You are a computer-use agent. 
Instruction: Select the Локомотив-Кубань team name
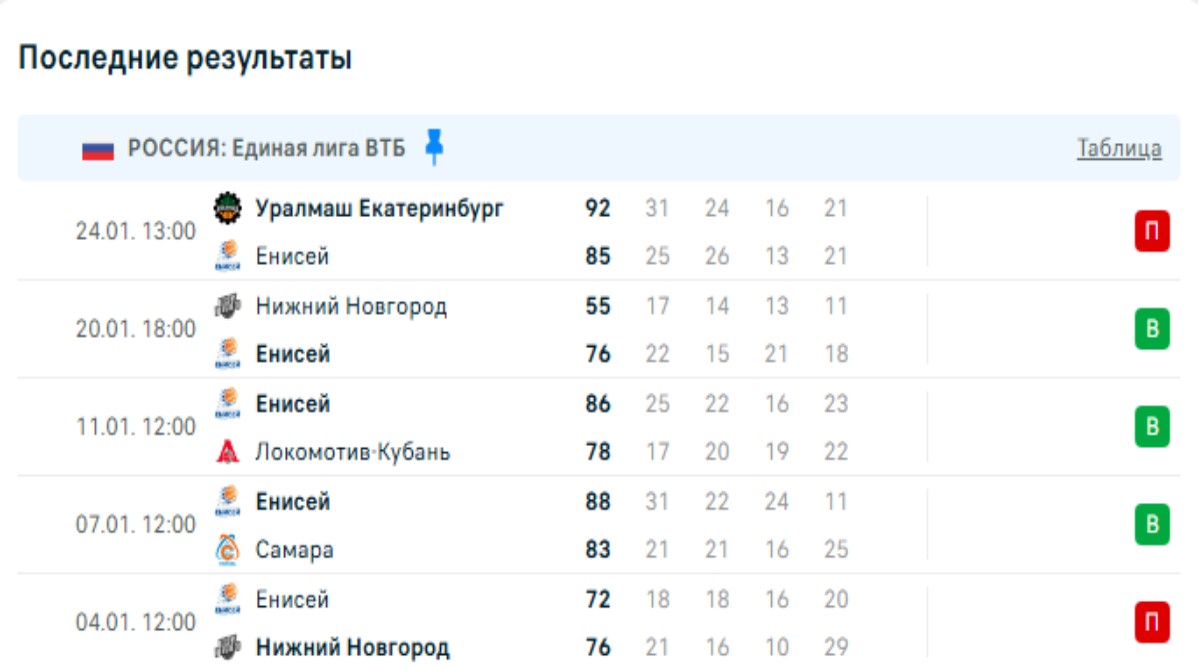pos(352,452)
